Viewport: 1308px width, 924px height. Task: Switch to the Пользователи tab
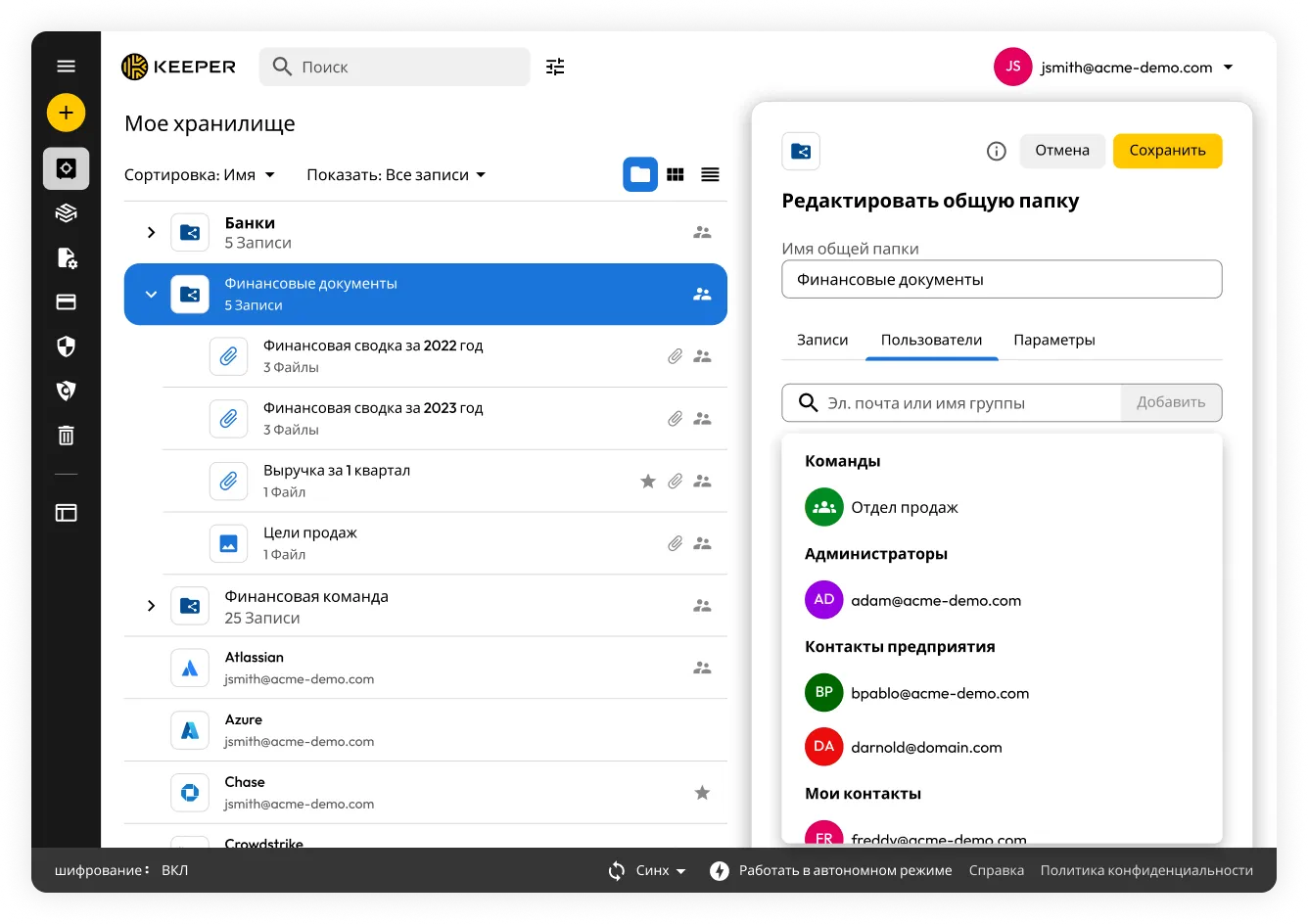click(932, 340)
